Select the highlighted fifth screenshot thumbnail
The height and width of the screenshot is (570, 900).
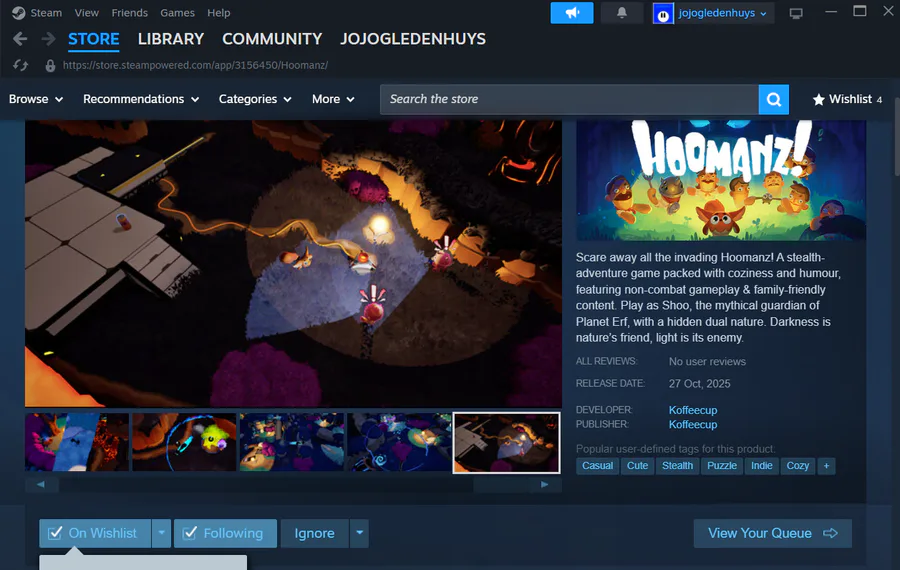pos(506,443)
